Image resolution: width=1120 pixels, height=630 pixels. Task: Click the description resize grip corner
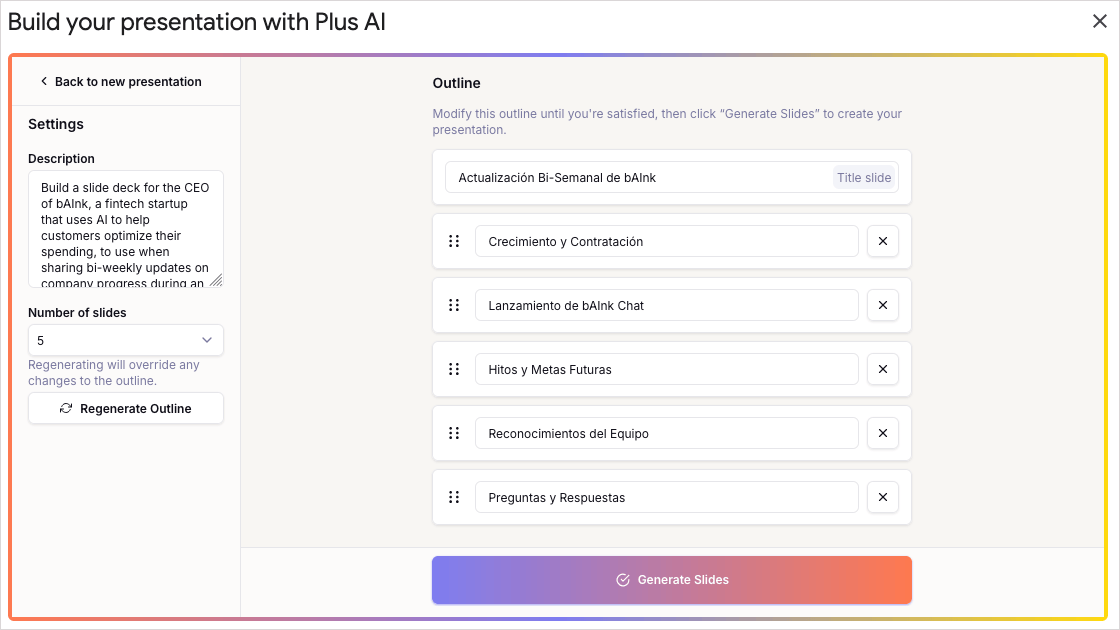pos(216,281)
